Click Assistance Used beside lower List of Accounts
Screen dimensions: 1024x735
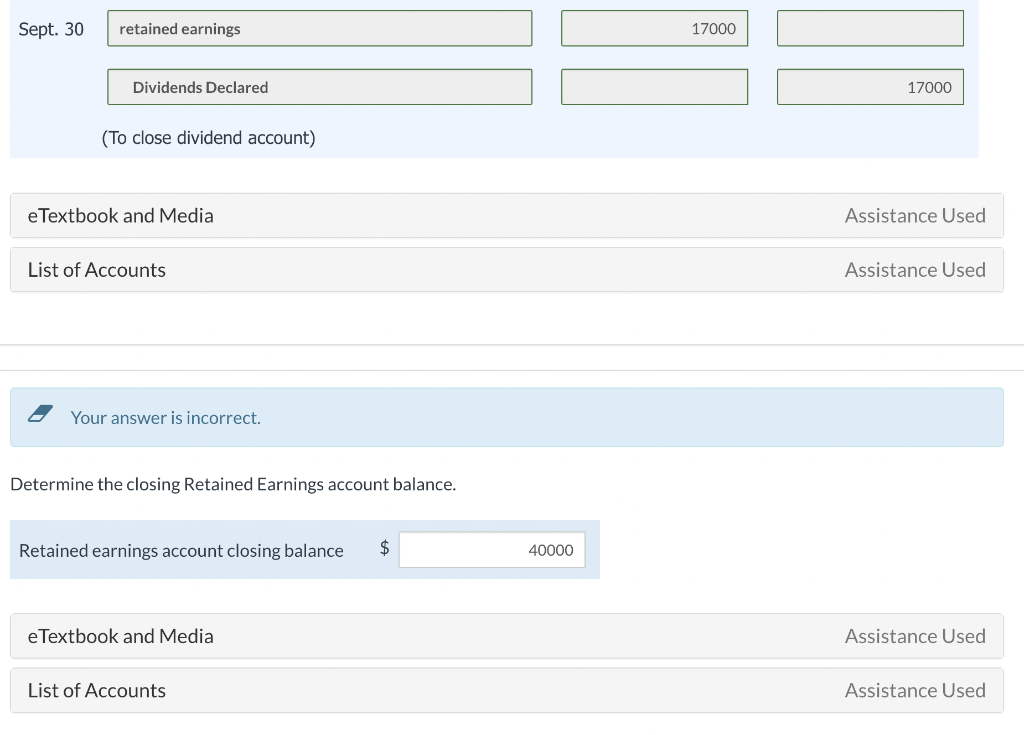pos(915,690)
